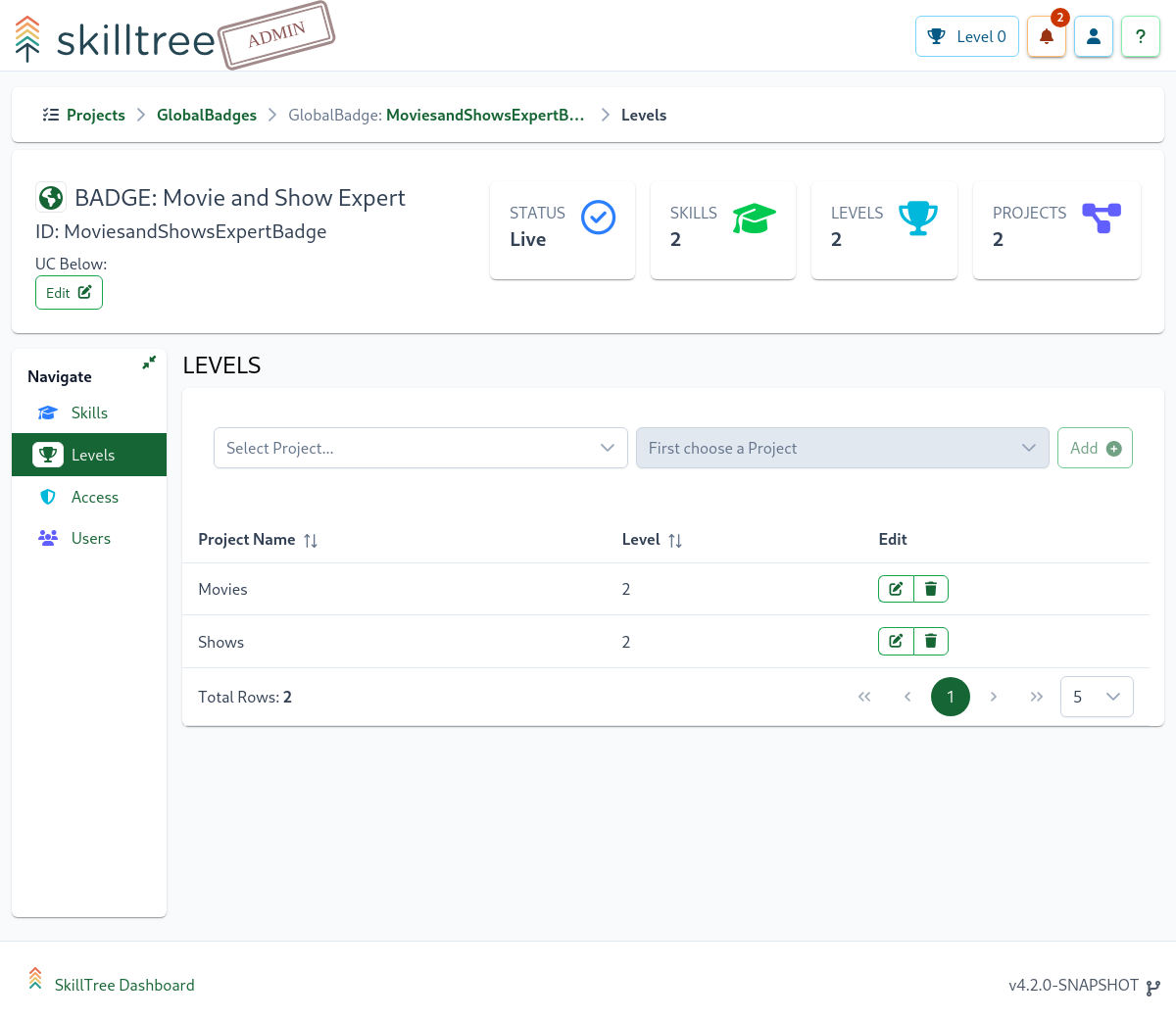Edit the Shows level row
The height and width of the screenshot is (1020, 1176).
(896, 641)
